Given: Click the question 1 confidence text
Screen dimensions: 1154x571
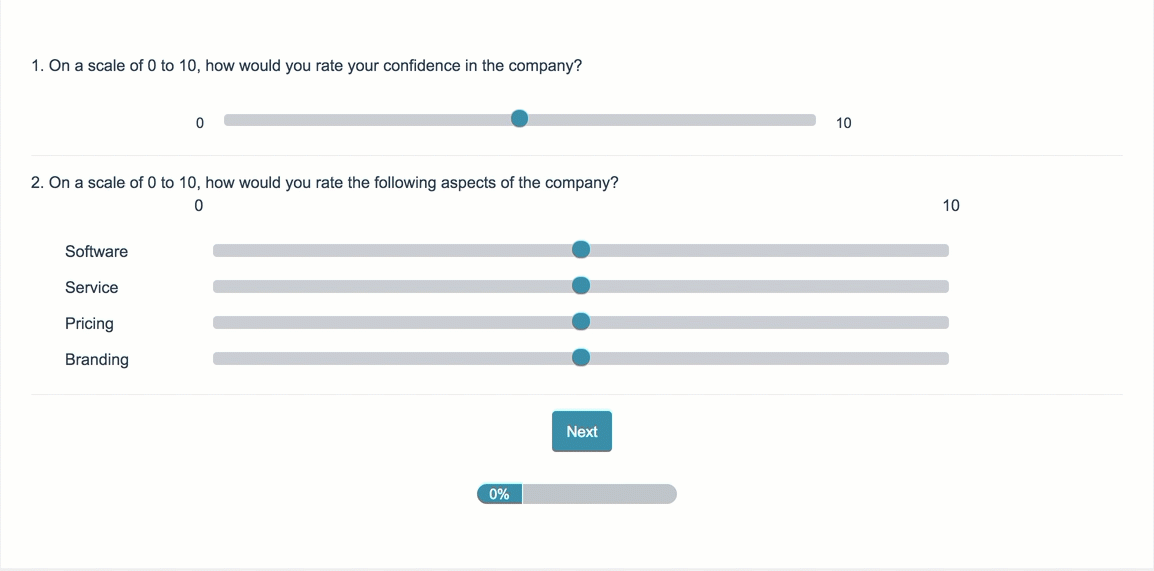Looking at the screenshot, I should tap(307, 66).
